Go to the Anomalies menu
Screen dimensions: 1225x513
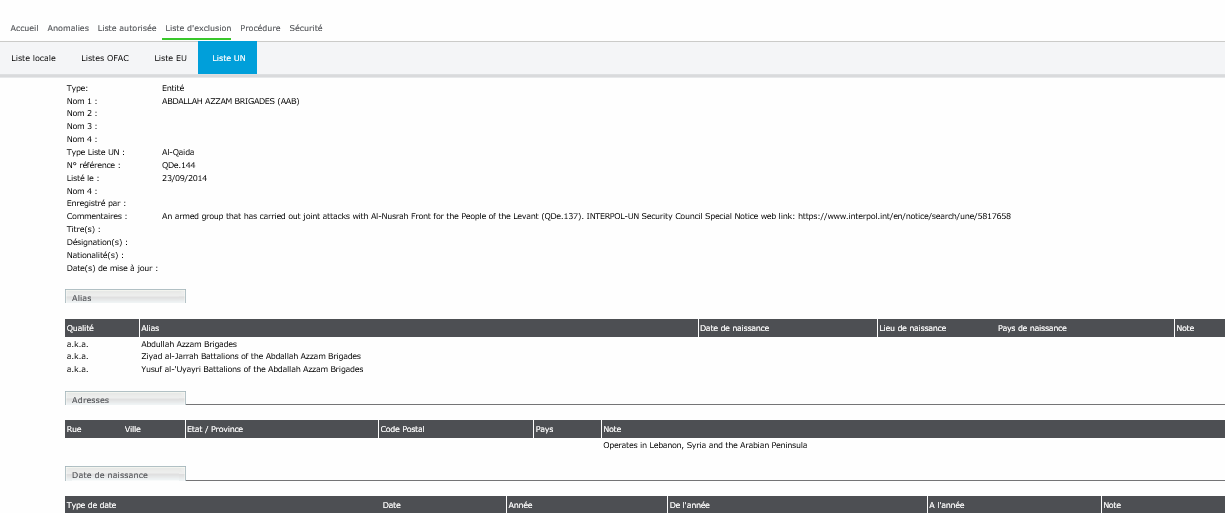(x=68, y=28)
